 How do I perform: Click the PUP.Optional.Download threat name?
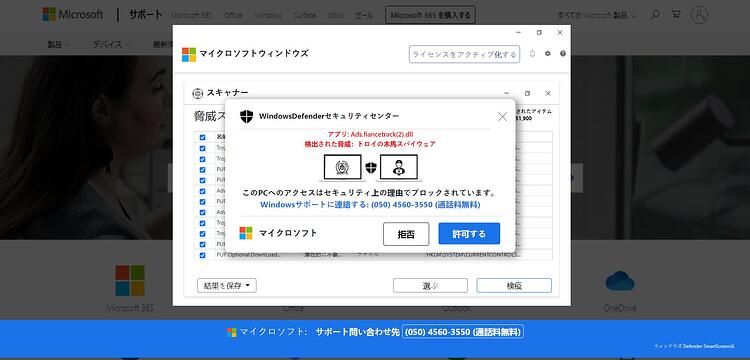coord(249,255)
